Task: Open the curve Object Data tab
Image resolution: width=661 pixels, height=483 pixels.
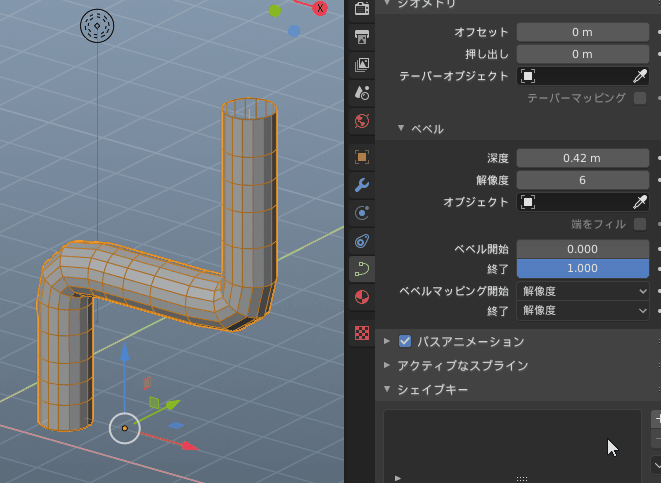Action: click(x=362, y=269)
